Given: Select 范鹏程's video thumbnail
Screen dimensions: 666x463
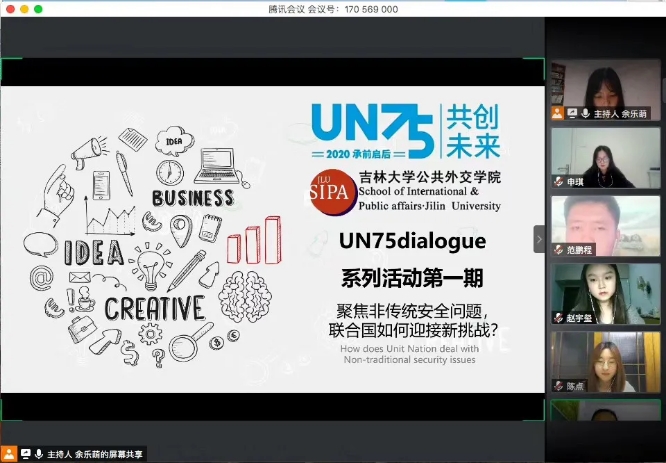Looking at the screenshot, I should click(605, 225).
